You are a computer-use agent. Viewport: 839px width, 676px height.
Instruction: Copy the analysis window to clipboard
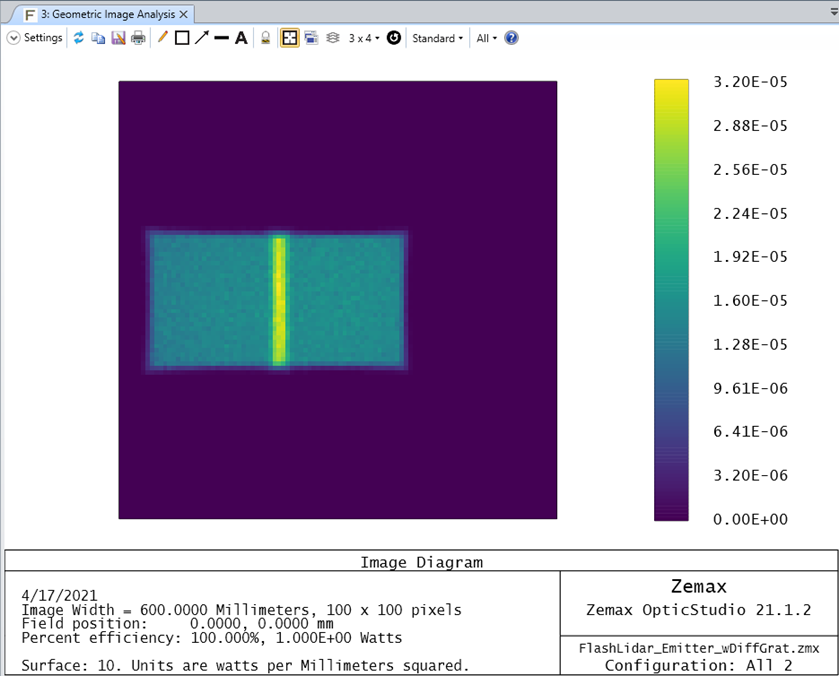[97, 38]
